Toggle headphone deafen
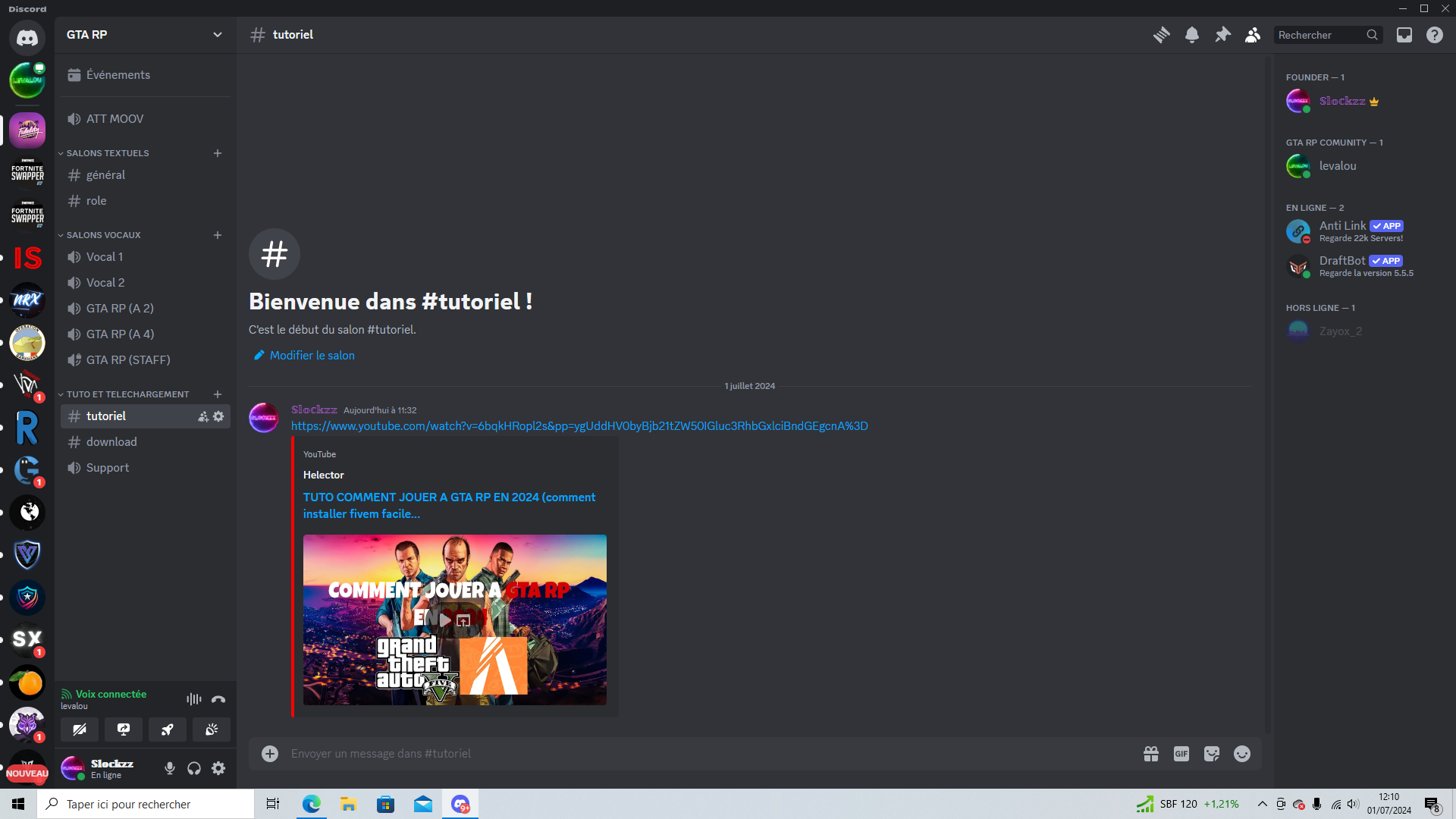 pyautogui.click(x=194, y=769)
